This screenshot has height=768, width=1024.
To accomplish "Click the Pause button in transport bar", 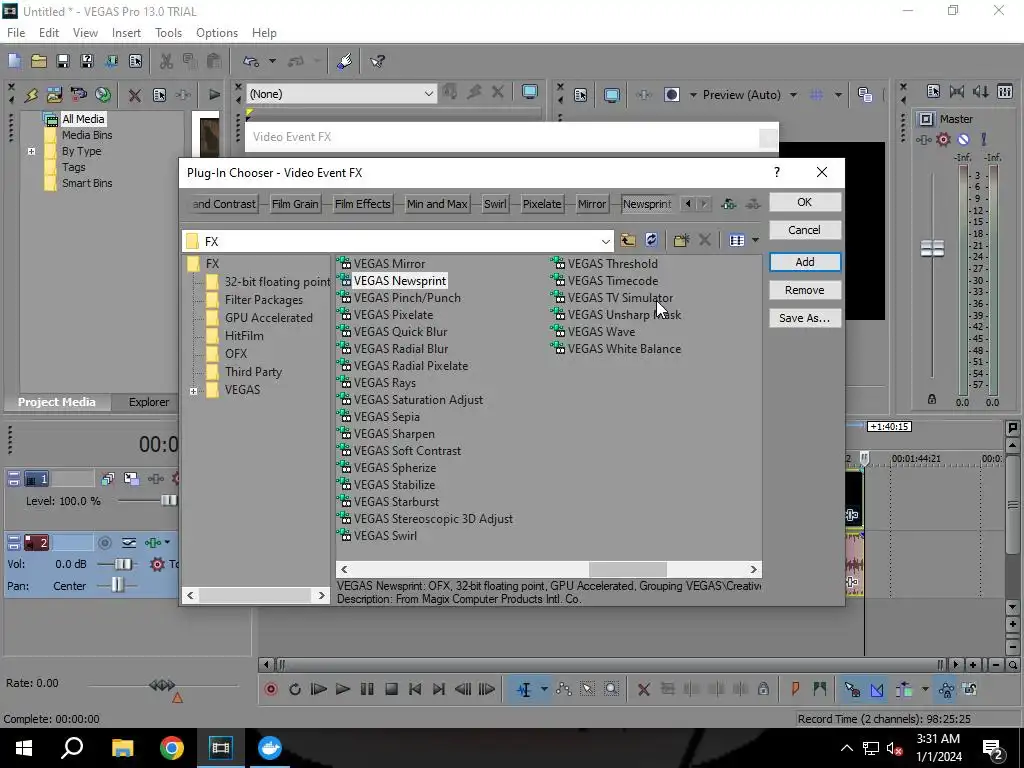I will (x=367, y=689).
